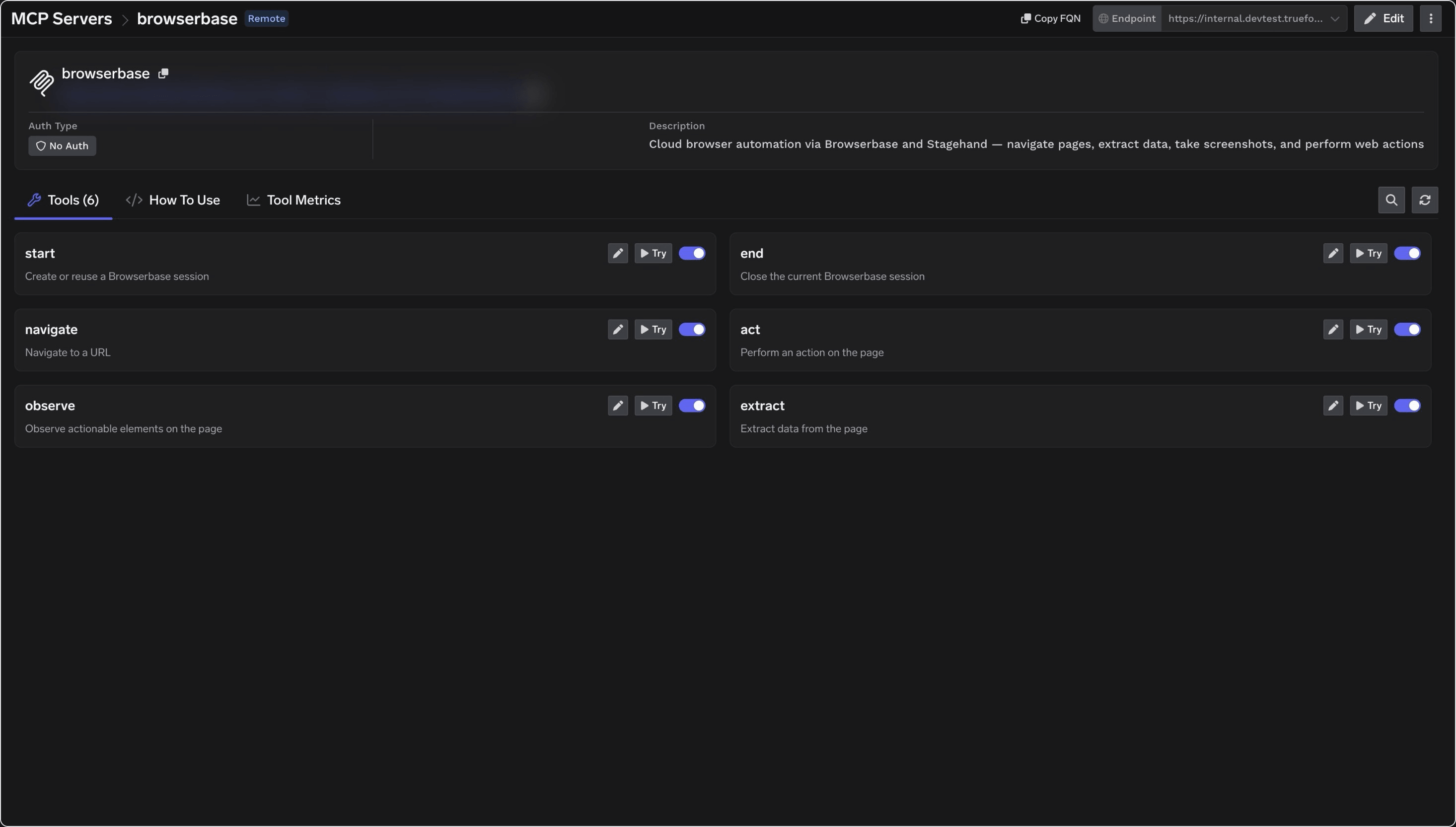Refresh the tools list
Viewport: 1456px width, 827px height.
click(x=1425, y=200)
